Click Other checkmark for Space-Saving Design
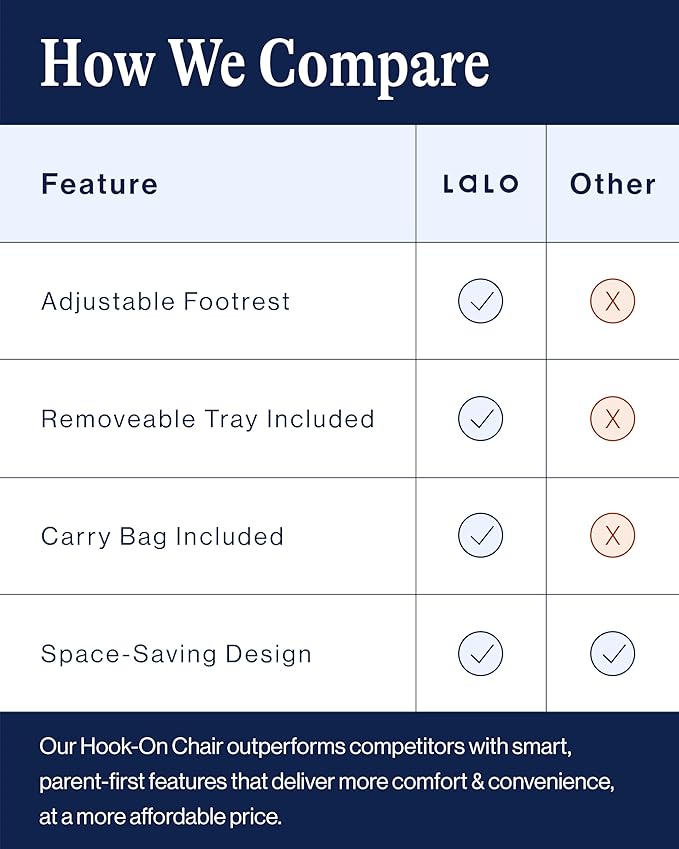 [x=612, y=654]
